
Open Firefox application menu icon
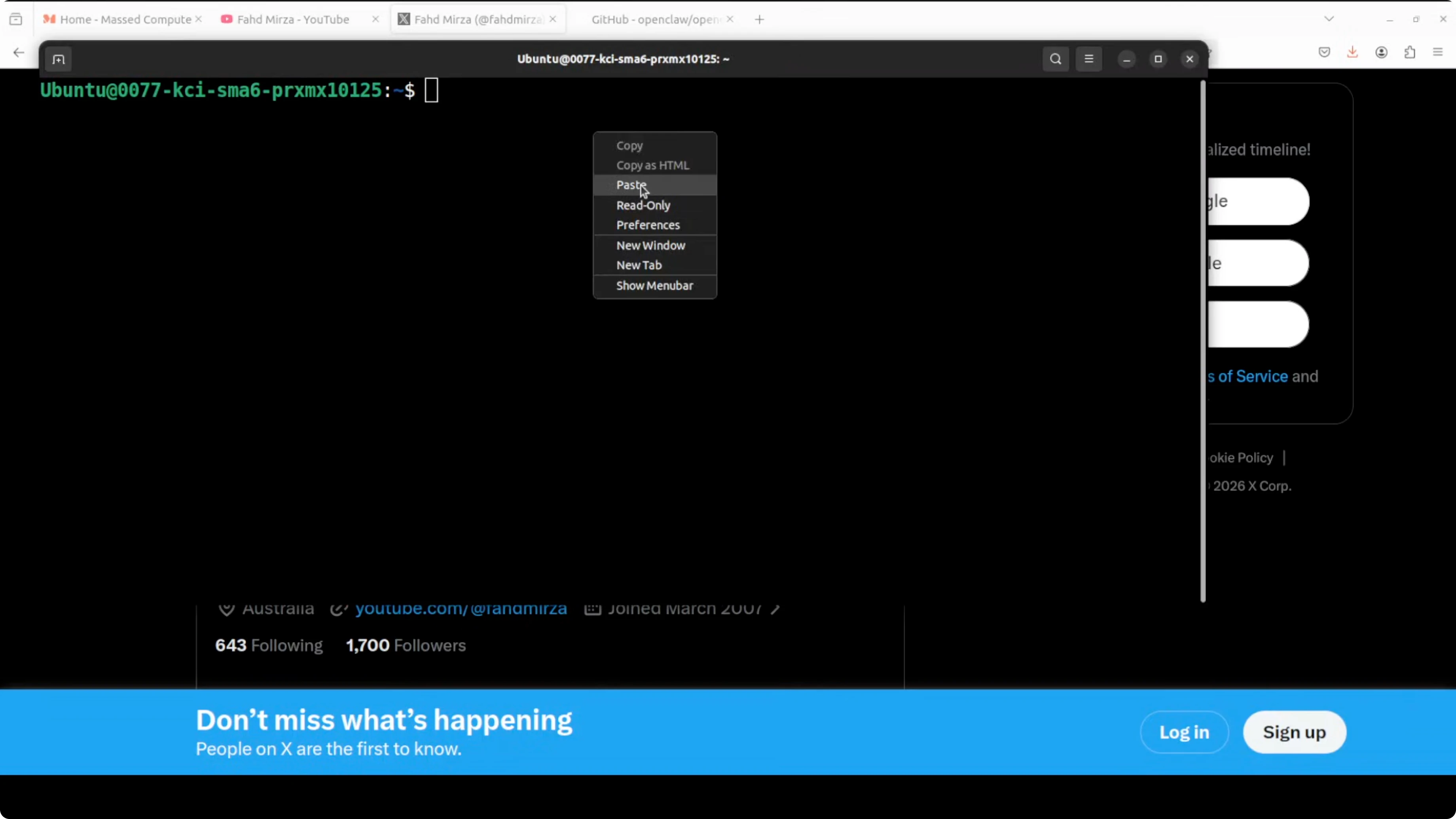click(x=1438, y=53)
